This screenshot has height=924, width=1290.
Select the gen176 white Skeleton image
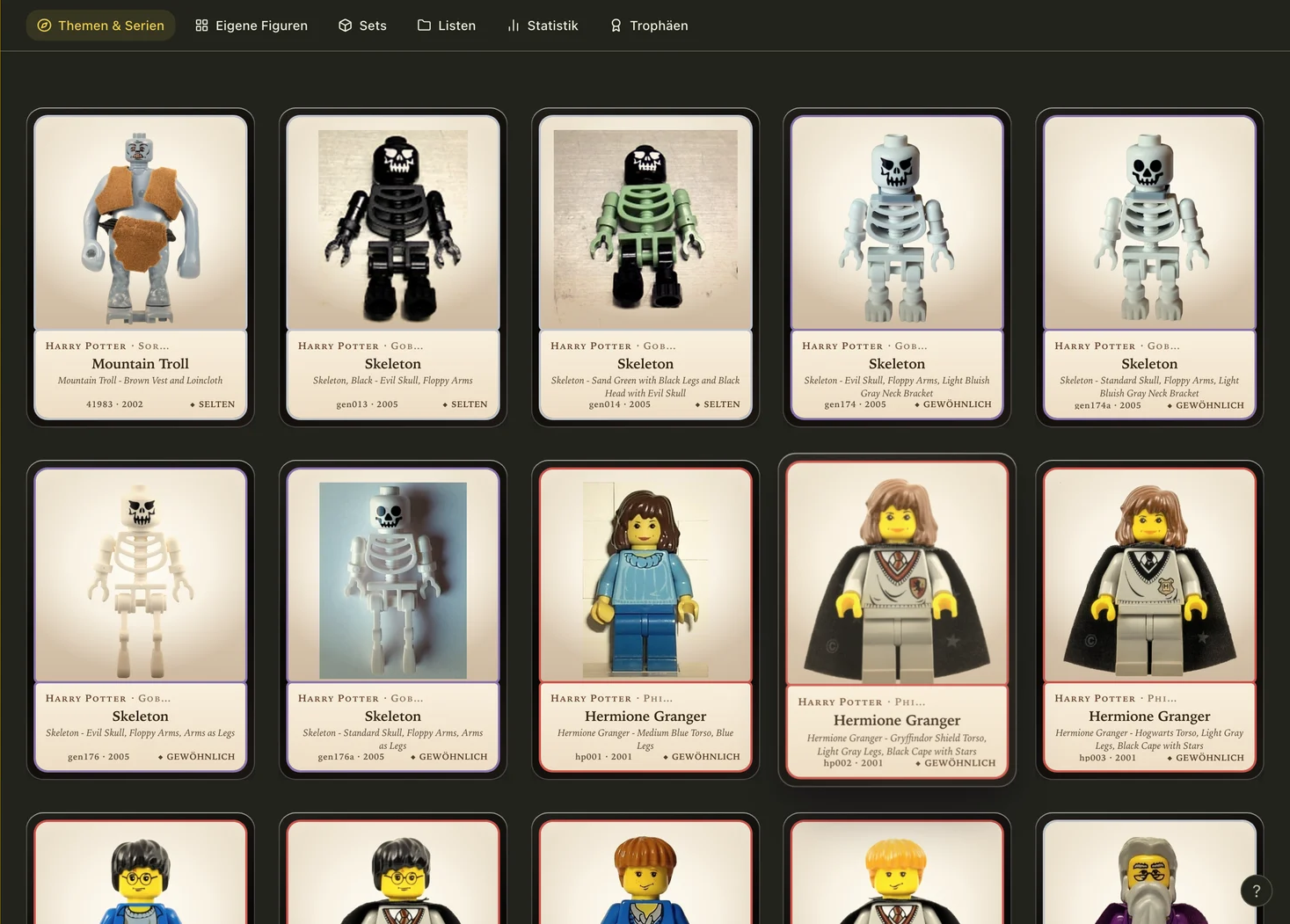tap(141, 575)
